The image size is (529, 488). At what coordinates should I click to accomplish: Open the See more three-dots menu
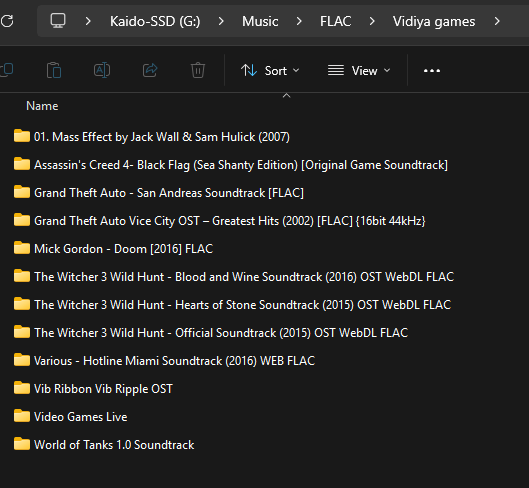[x=432, y=71]
